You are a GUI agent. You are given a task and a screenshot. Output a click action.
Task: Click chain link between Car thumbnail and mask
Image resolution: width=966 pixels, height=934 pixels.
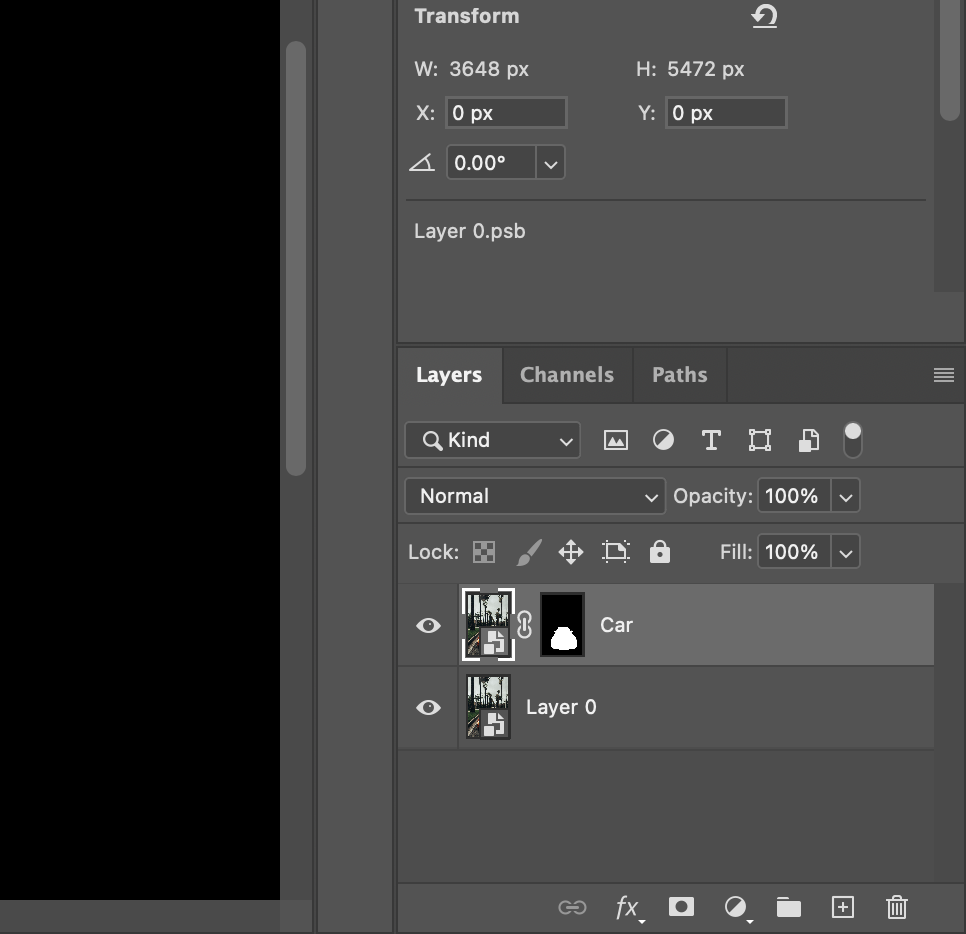524,625
